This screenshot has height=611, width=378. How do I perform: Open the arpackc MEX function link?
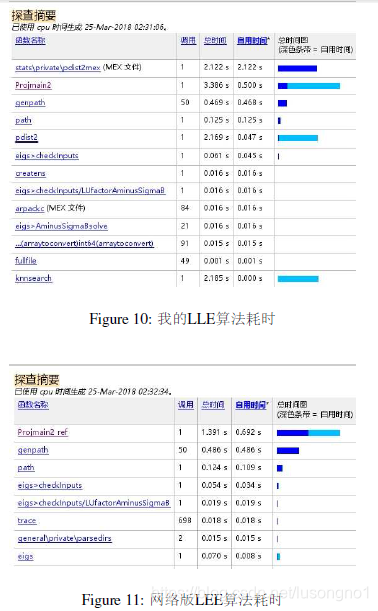coord(30,208)
